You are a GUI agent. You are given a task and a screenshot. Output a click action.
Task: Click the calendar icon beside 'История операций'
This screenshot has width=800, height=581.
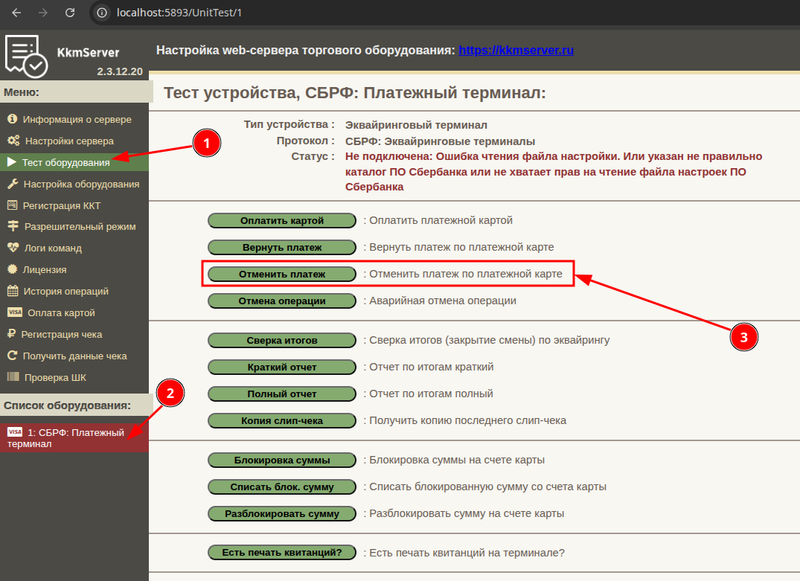pyautogui.click(x=13, y=291)
